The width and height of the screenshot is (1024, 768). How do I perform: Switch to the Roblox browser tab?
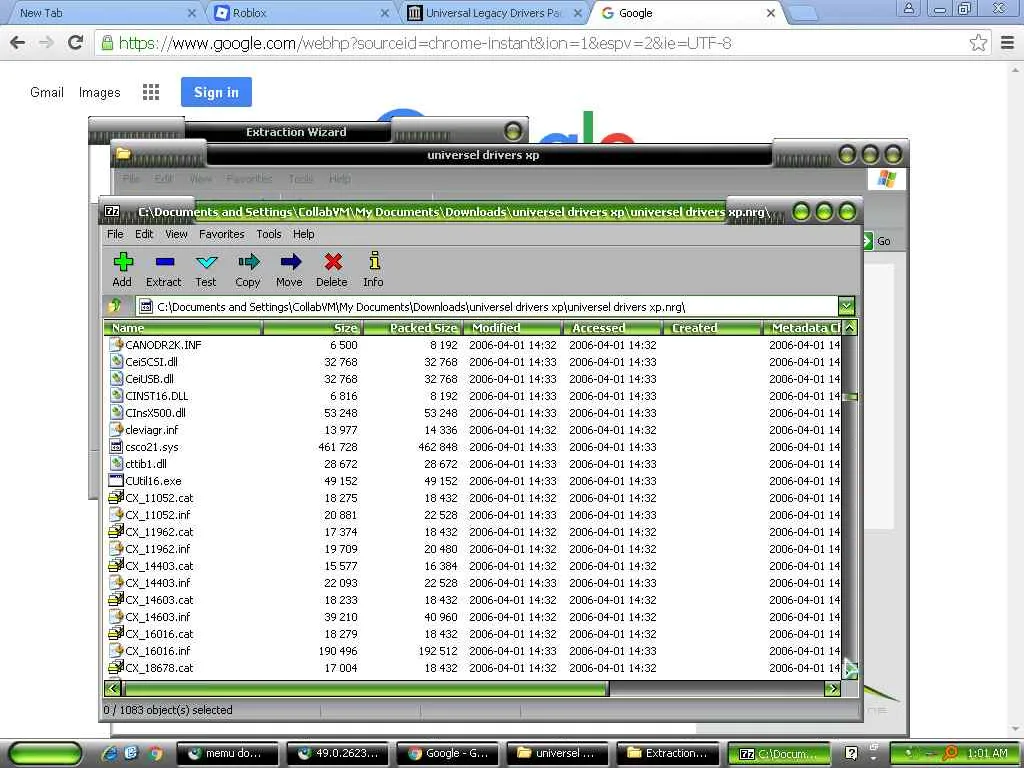pos(300,13)
